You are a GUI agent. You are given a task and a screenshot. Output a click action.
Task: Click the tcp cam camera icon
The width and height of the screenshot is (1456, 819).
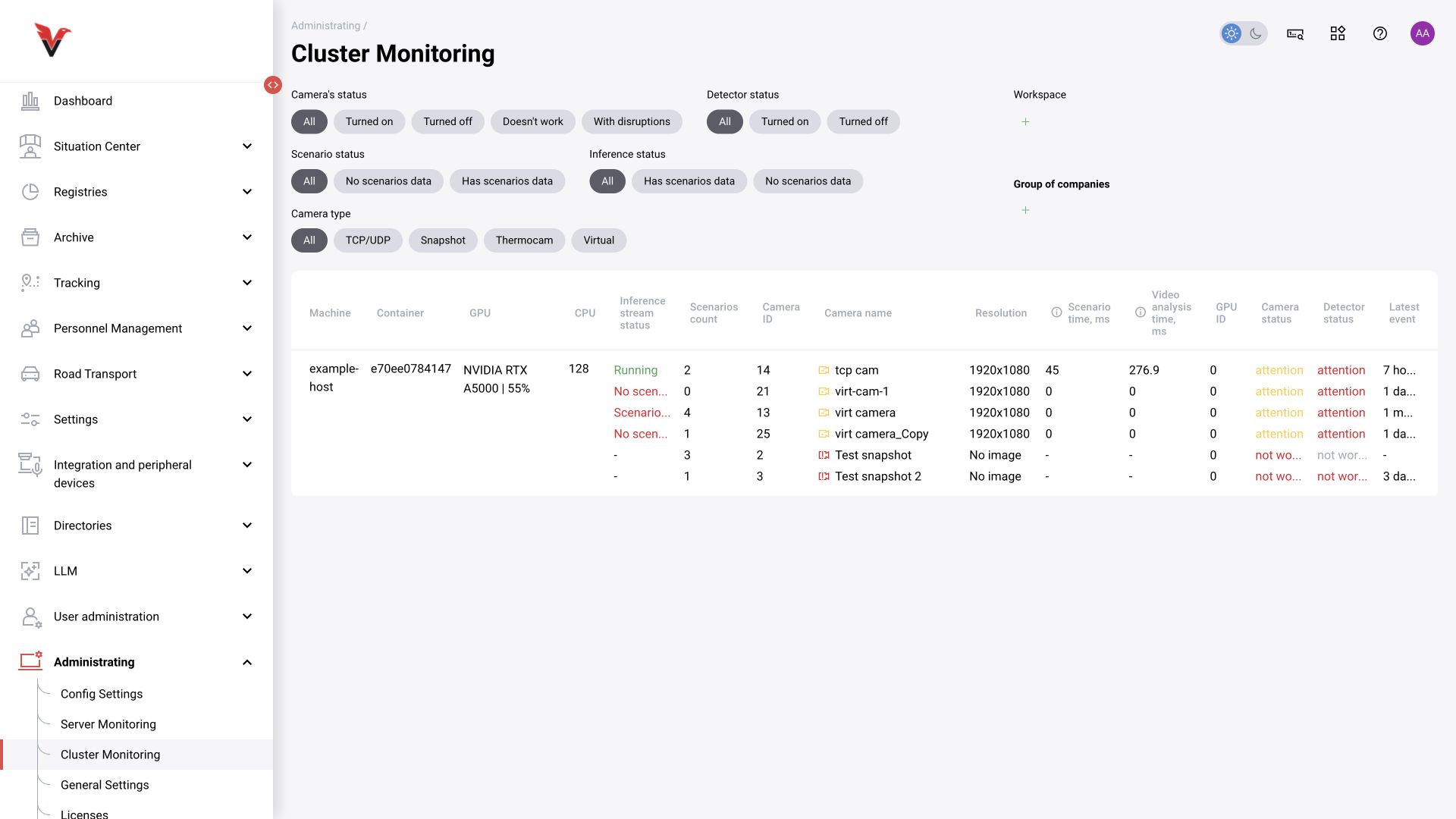tap(824, 370)
